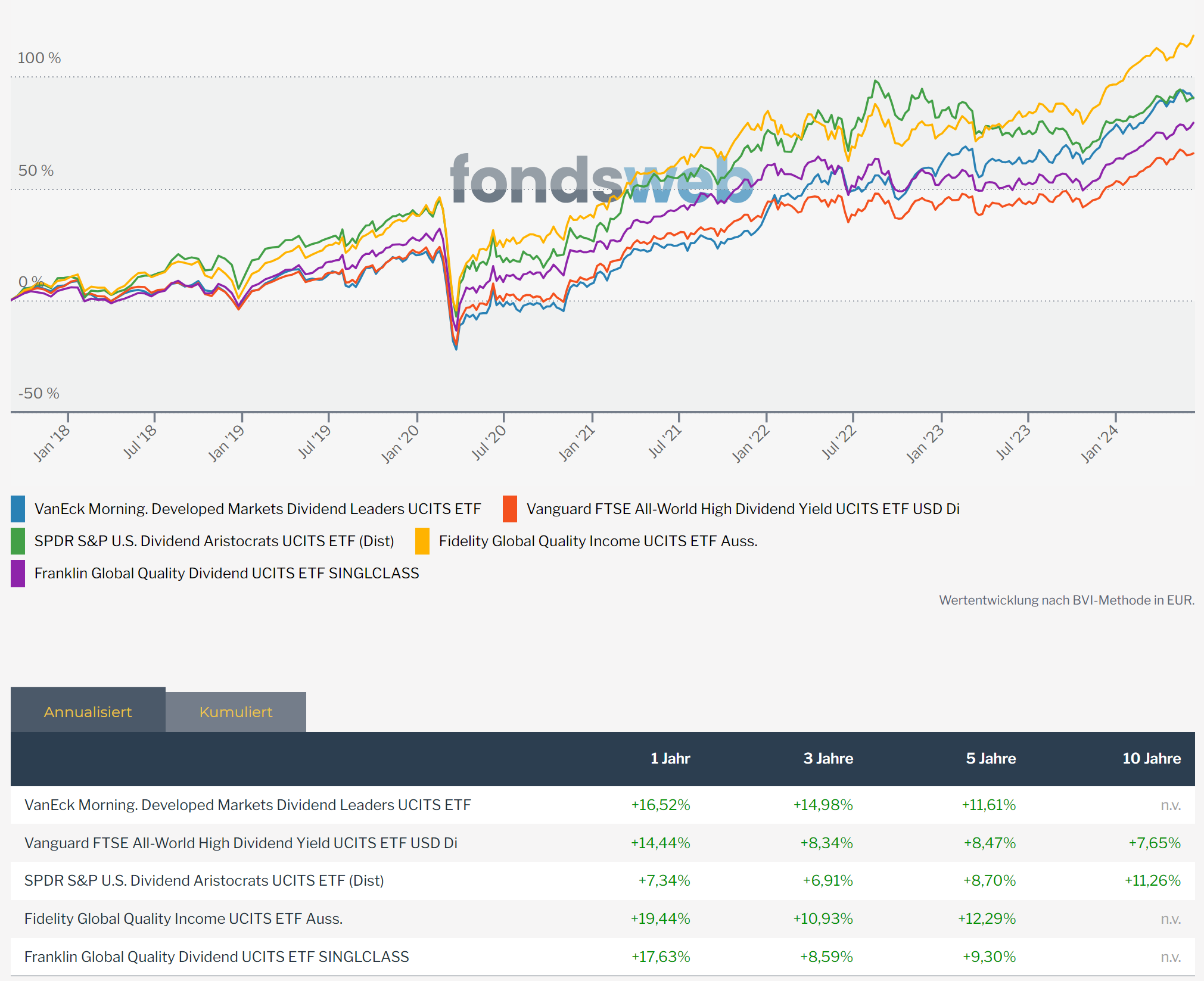Open VanEck Morning. Developed Markets table row
1204x981 pixels.
point(247,805)
